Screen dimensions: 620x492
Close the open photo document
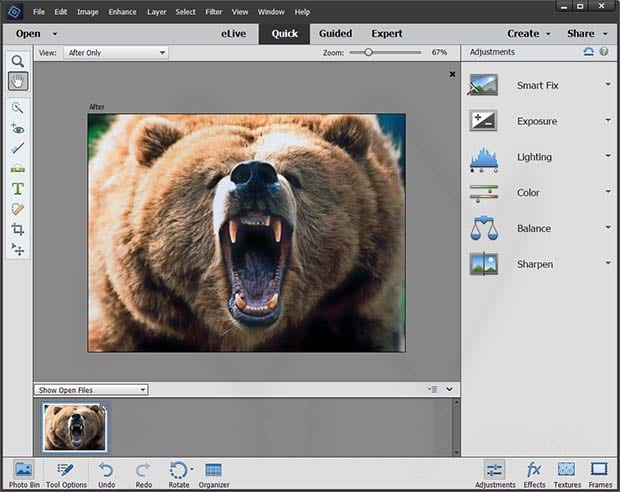pyautogui.click(x=452, y=74)
